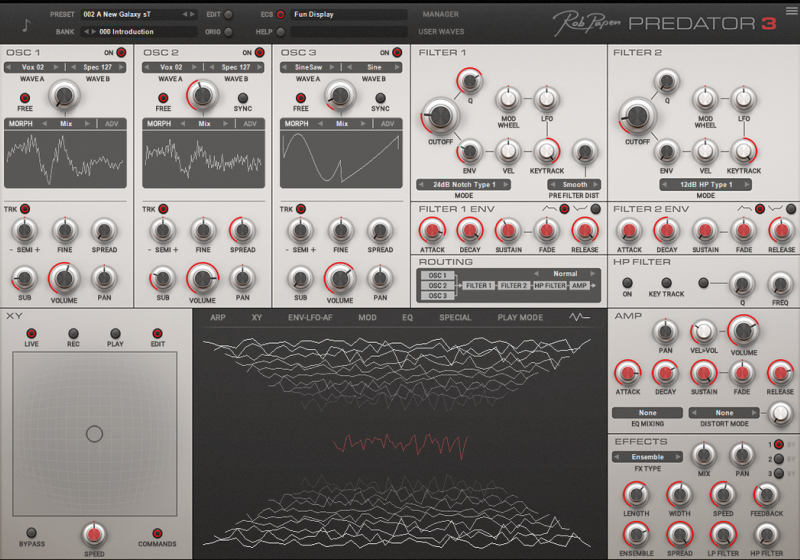Click the Effects LENGTH knob
Viewport: 800px width, 560px height.
coord(636,494)
